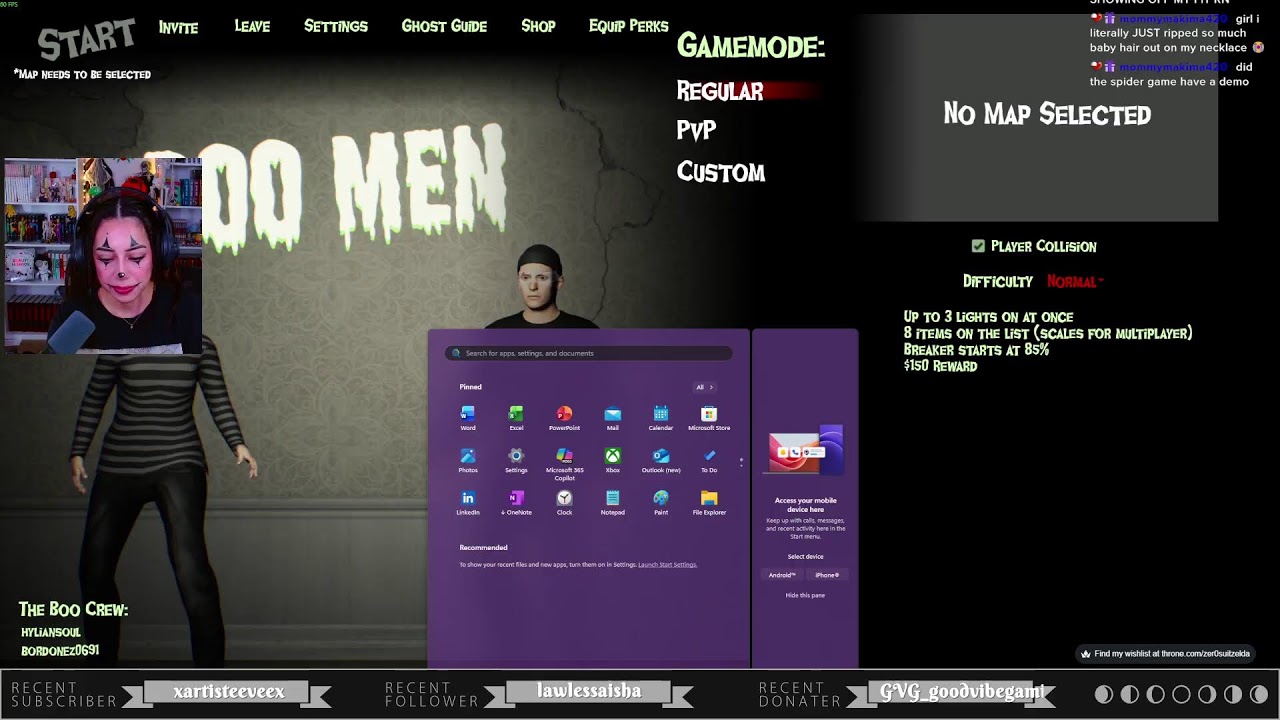Click the Launch Start Settings link
Image resolution: width=1280 pixels, height=720 pixels.
click(x=667, y=565)
